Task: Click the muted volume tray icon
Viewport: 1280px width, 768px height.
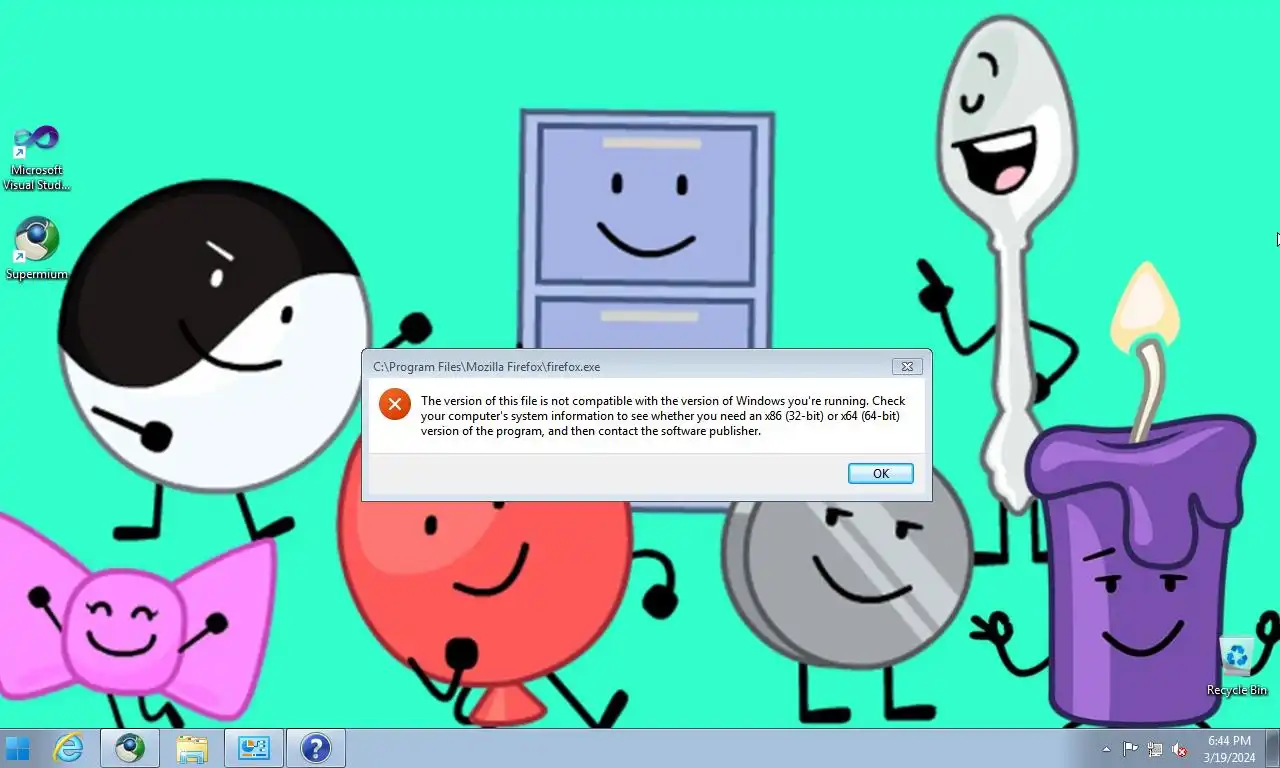Action: pyautogui.click(x=1179, y=749)
